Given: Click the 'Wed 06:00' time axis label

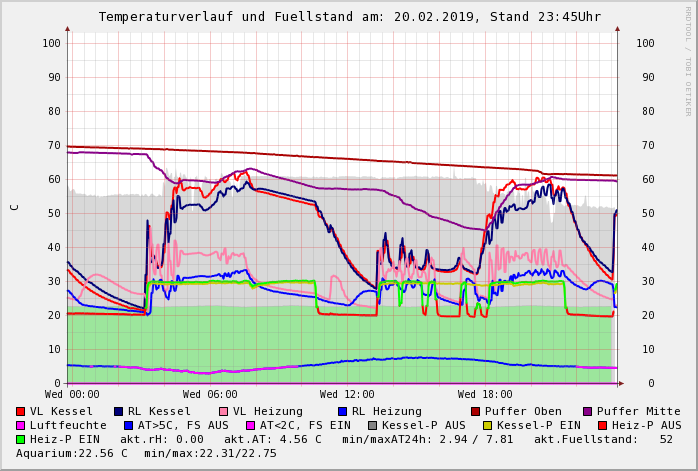Looking at the screenshot, I should click(x=210, y=395).
